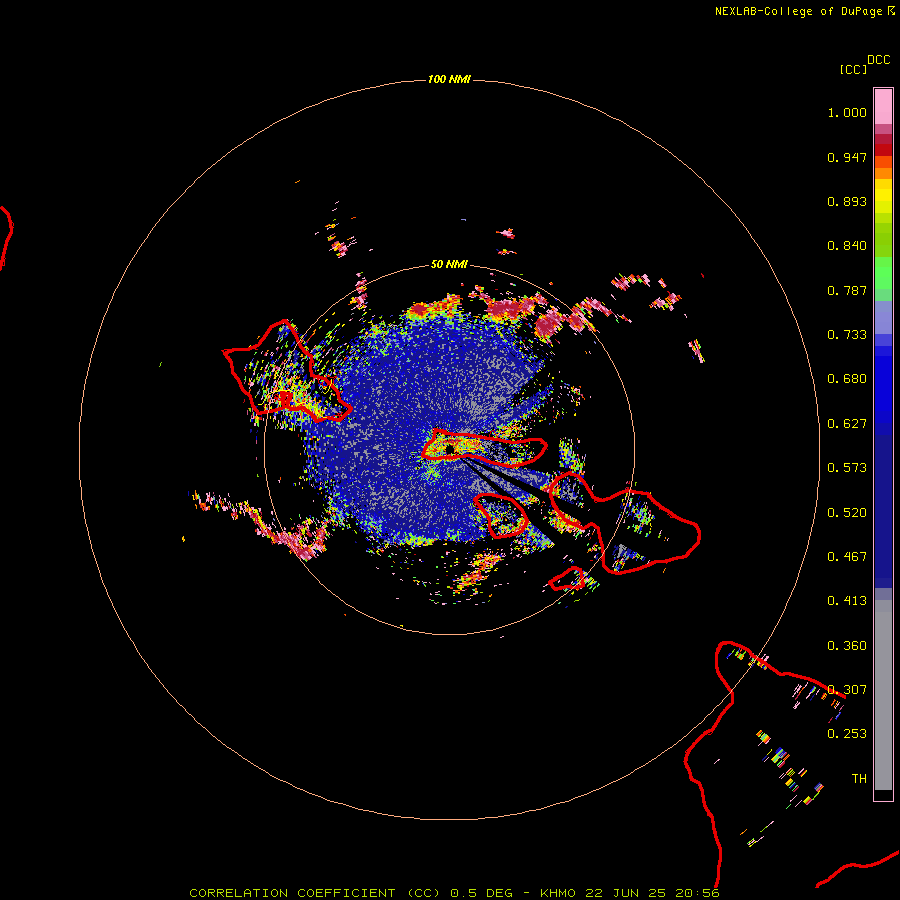The width and height of the screenshot is (900, 900).
Task: Click the 50 NMI range ring label
Action: [449, 264]
